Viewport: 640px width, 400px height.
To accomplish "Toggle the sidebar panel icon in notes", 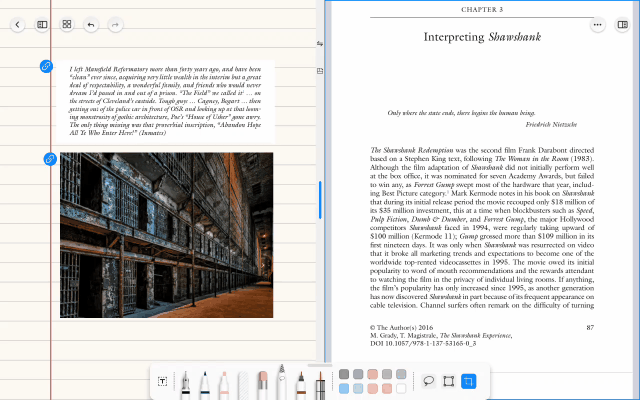I will pos(42,25).
